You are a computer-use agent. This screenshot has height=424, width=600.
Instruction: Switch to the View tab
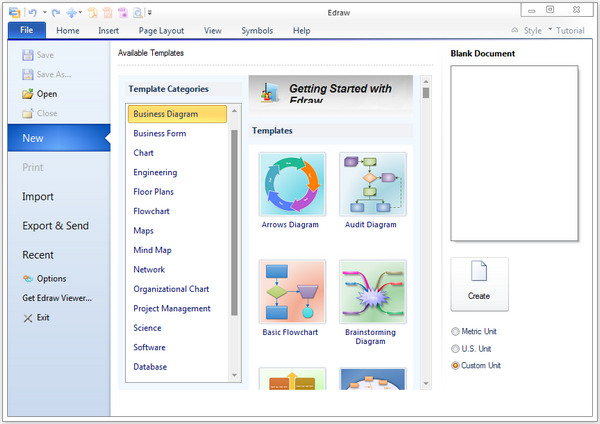pyautogui.click(x=212, y=31)
